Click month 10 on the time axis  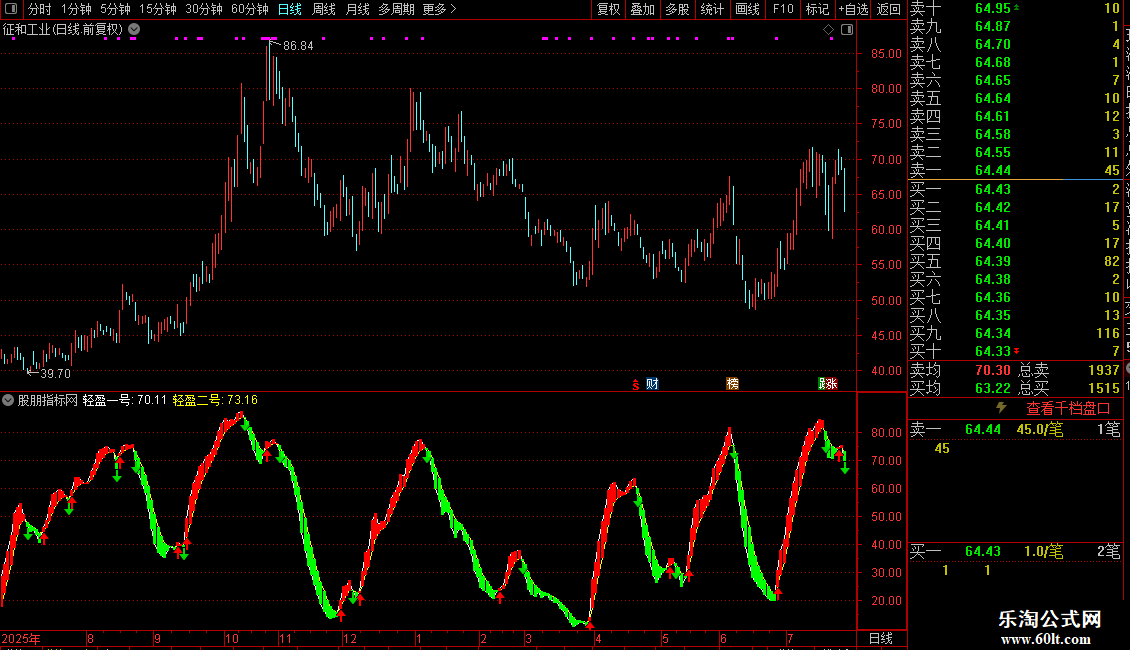click(231, 638)
